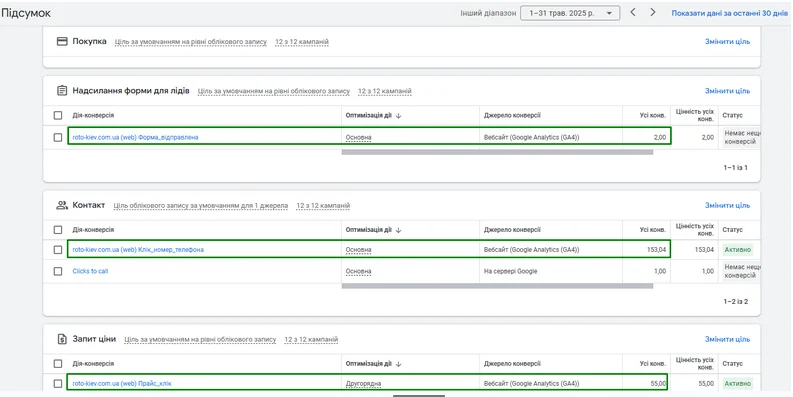The image size is (793, 397).
Task: Click the 12 з 12 кампаній link for Покупка
Action: pyautogui.click(x=302, y=41)
